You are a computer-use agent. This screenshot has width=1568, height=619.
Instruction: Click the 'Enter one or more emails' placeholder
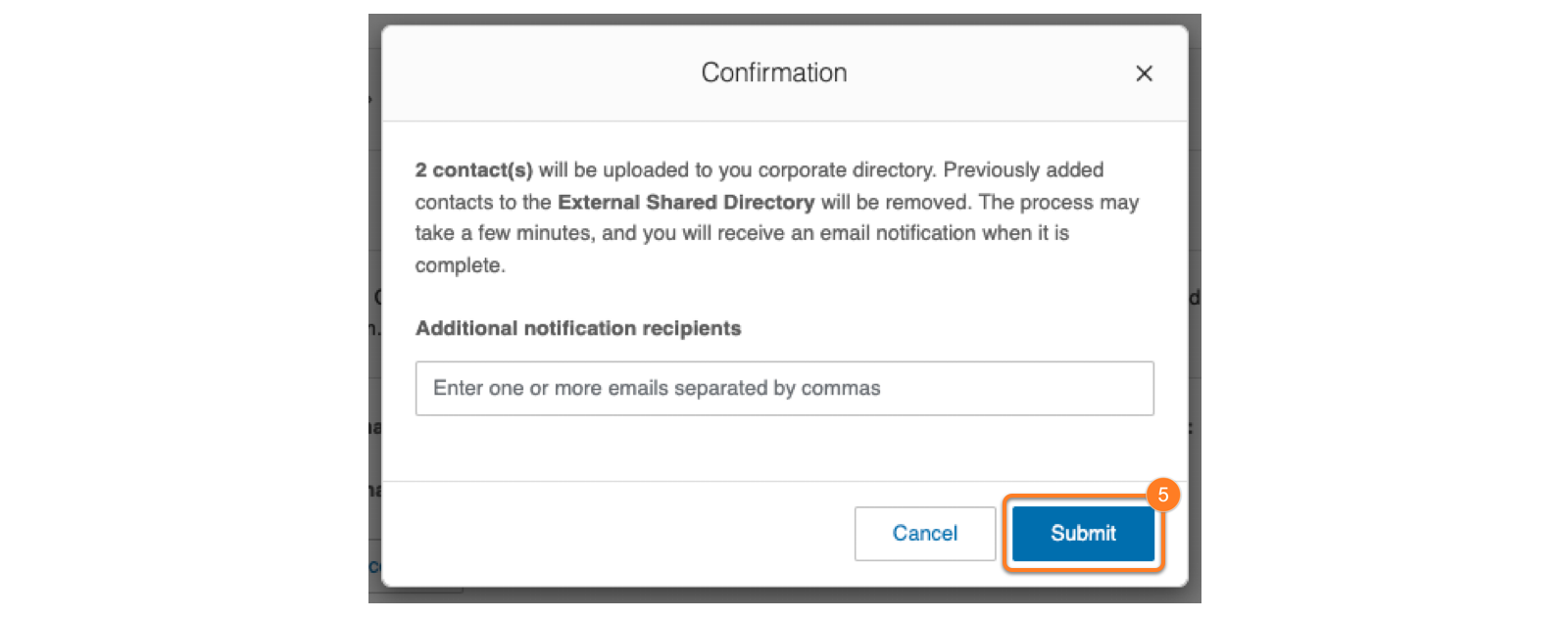pyautogui.click(x=656, y=389)
